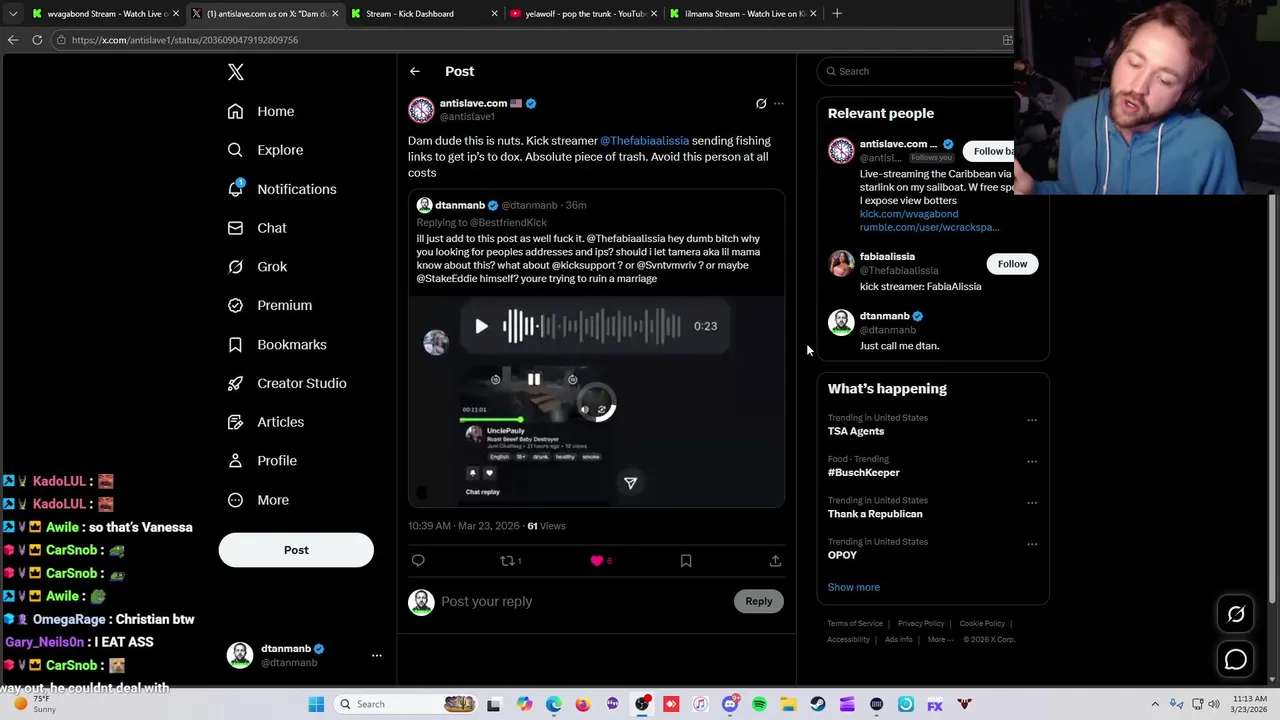Open kick.com/wvagabond link
The image size is (1280, 720).
coord(909,214)
